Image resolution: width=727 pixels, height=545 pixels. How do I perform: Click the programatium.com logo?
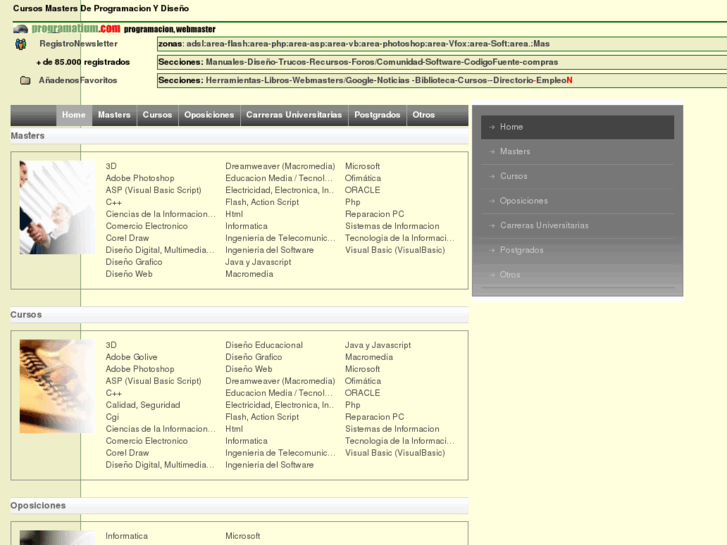pyautogui.click(x=76, y=29)
